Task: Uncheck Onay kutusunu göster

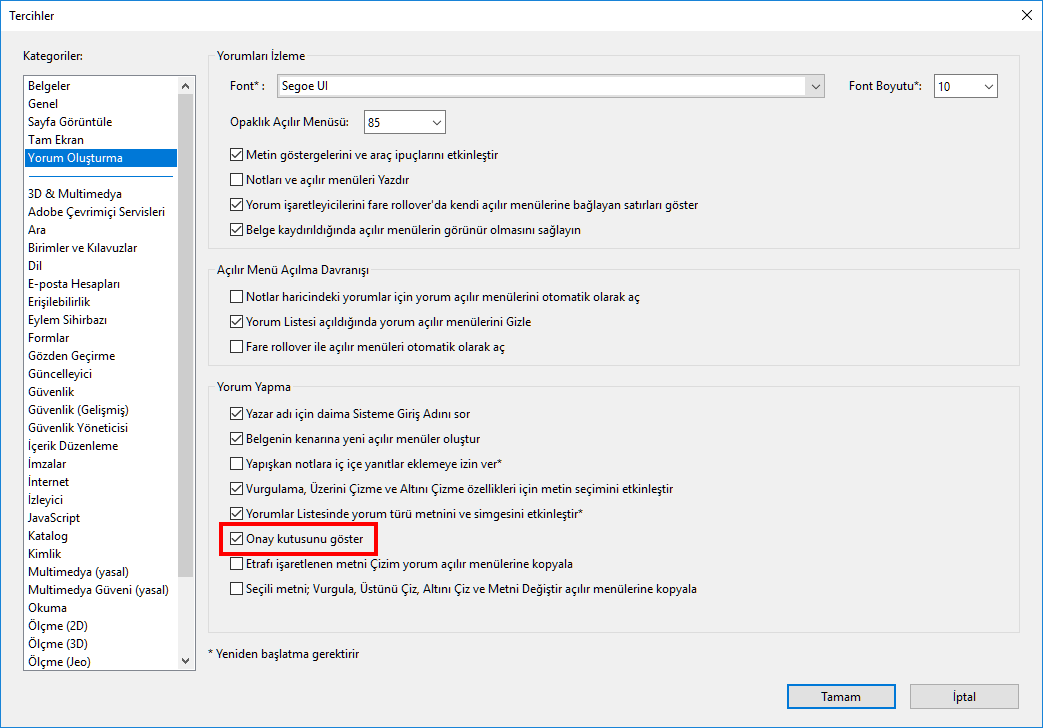Action: 236,539
